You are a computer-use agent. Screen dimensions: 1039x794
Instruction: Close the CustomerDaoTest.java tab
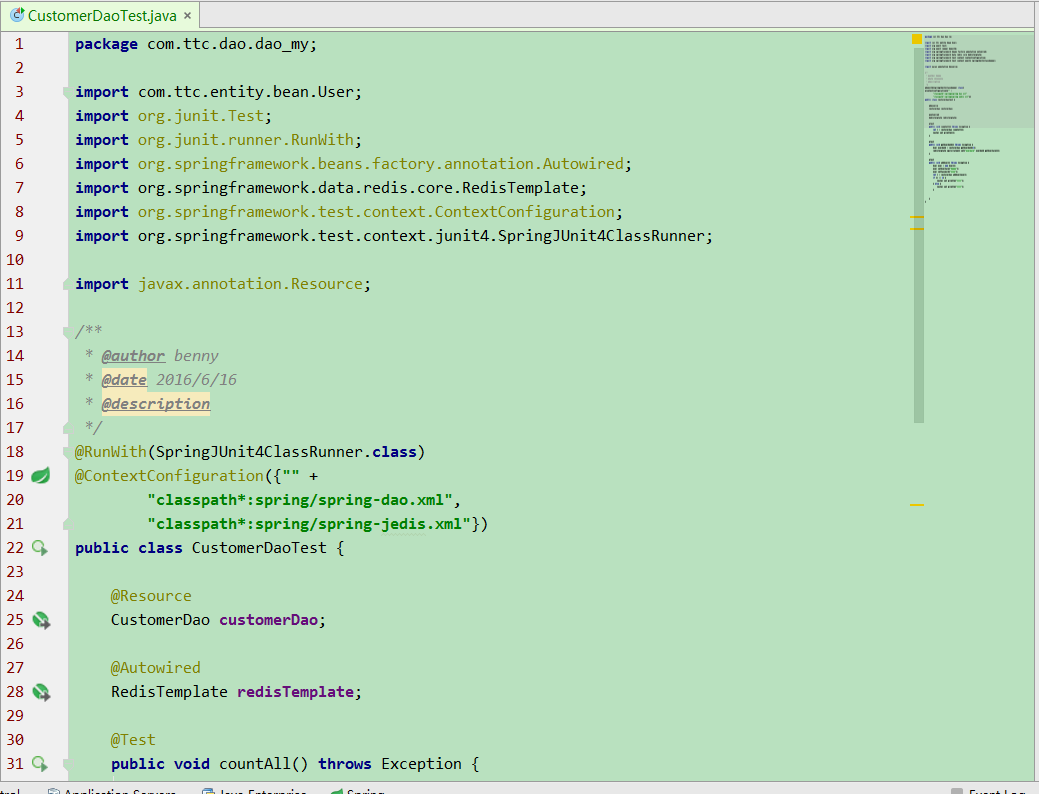188,16
